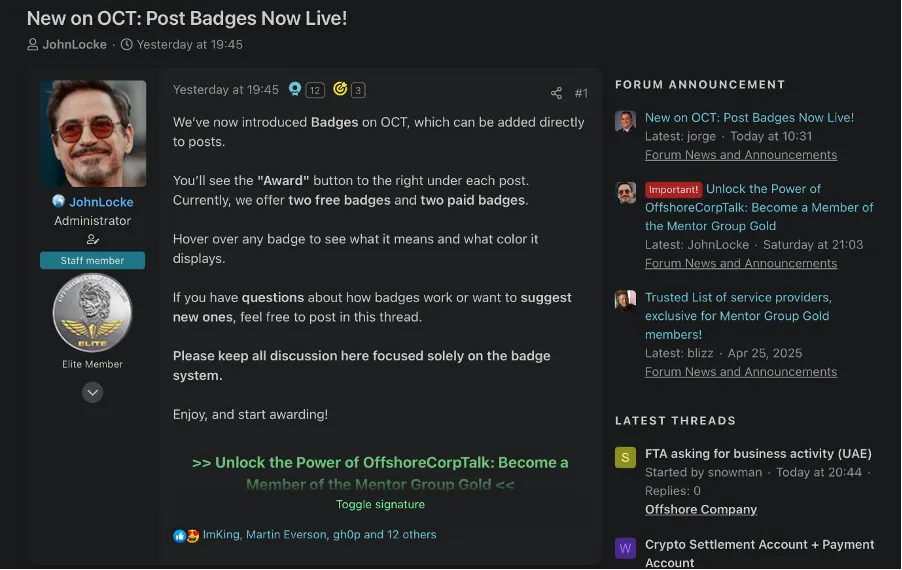Screen dimensions: 902x570
Task: Open JohnLocke's profile from thread header author
Action: pos(74,44)
